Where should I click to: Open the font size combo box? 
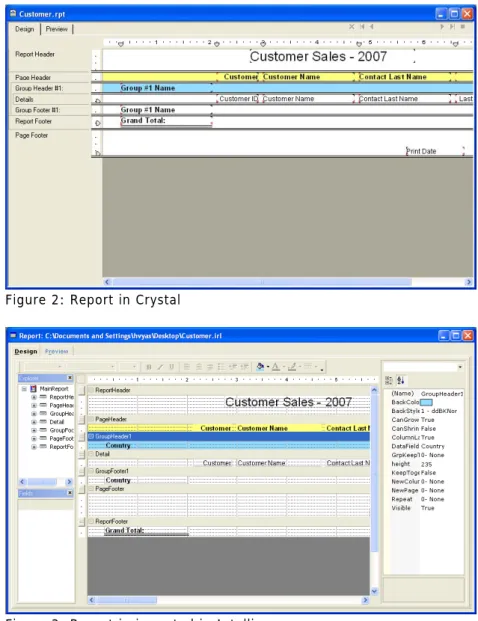(x=129, y=367)
